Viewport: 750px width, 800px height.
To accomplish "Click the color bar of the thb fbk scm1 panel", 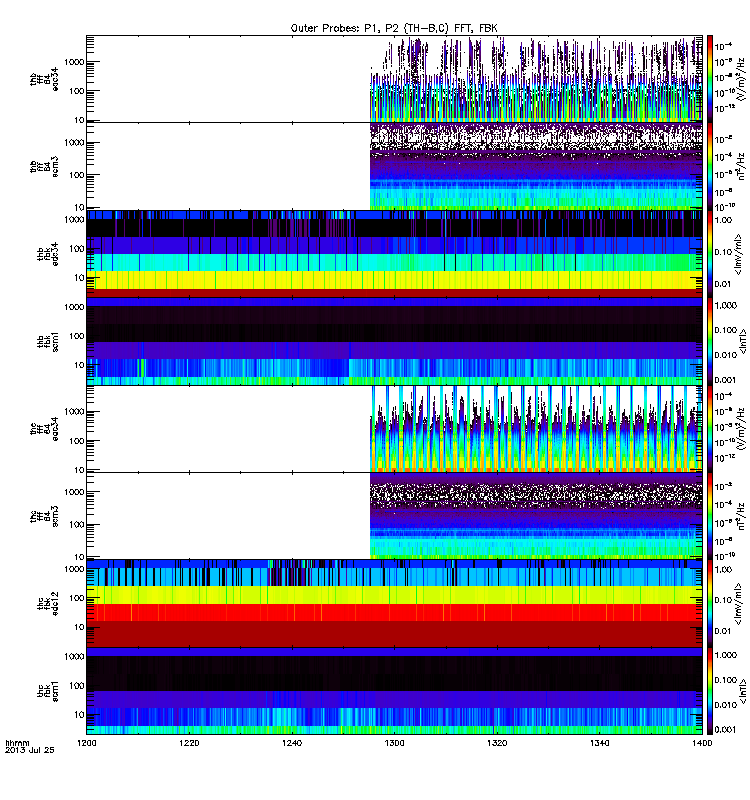I will (710, 341).
